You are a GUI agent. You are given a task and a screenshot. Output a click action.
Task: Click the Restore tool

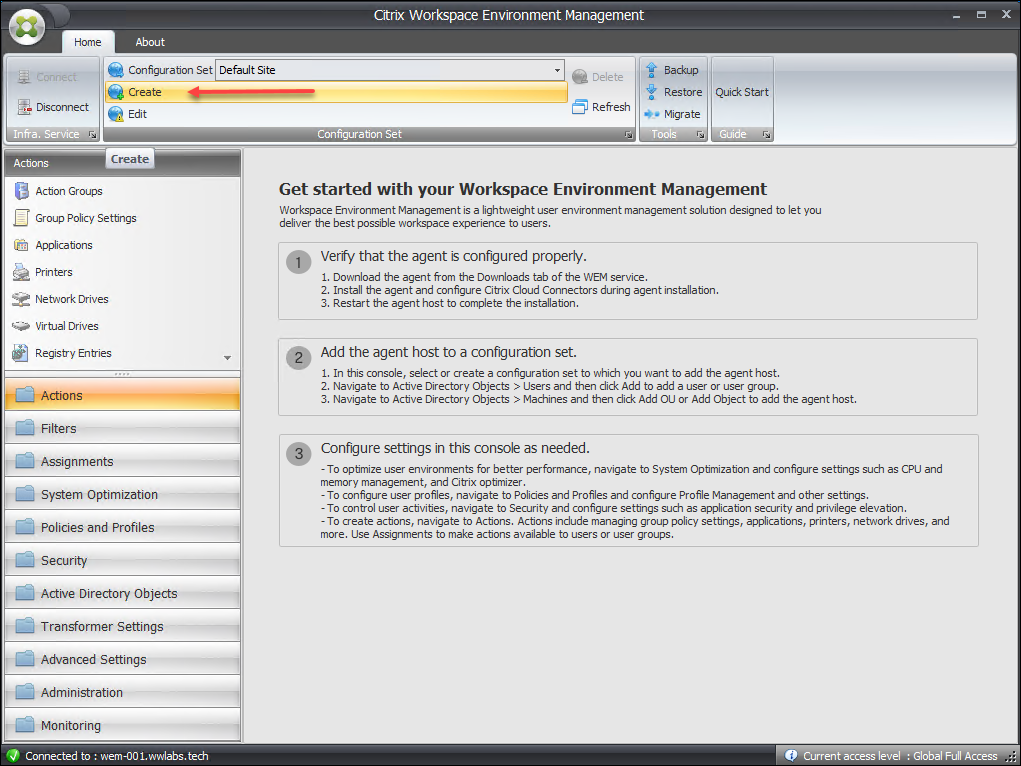[x=673, y=92]
